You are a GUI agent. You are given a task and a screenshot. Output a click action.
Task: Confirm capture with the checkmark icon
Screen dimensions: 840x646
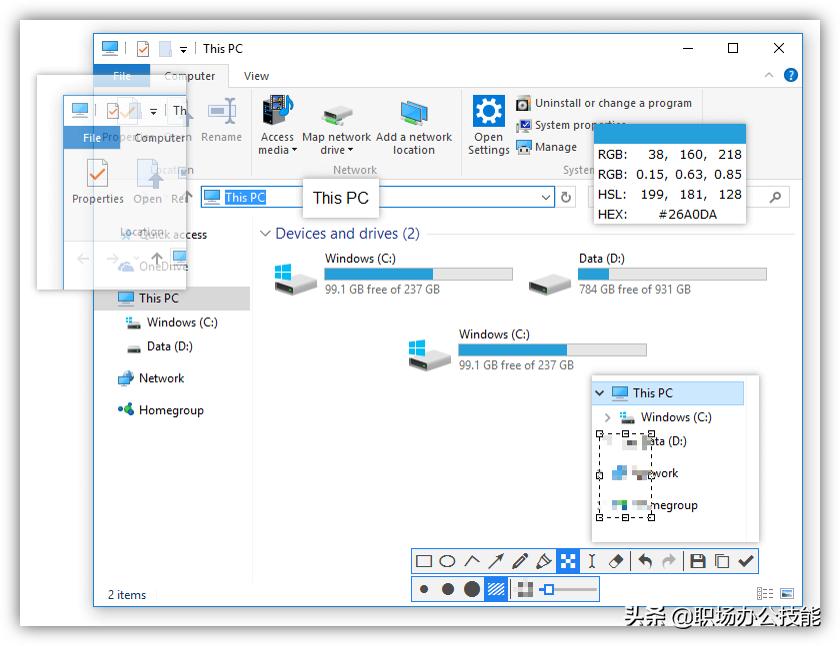pos(746,562)
